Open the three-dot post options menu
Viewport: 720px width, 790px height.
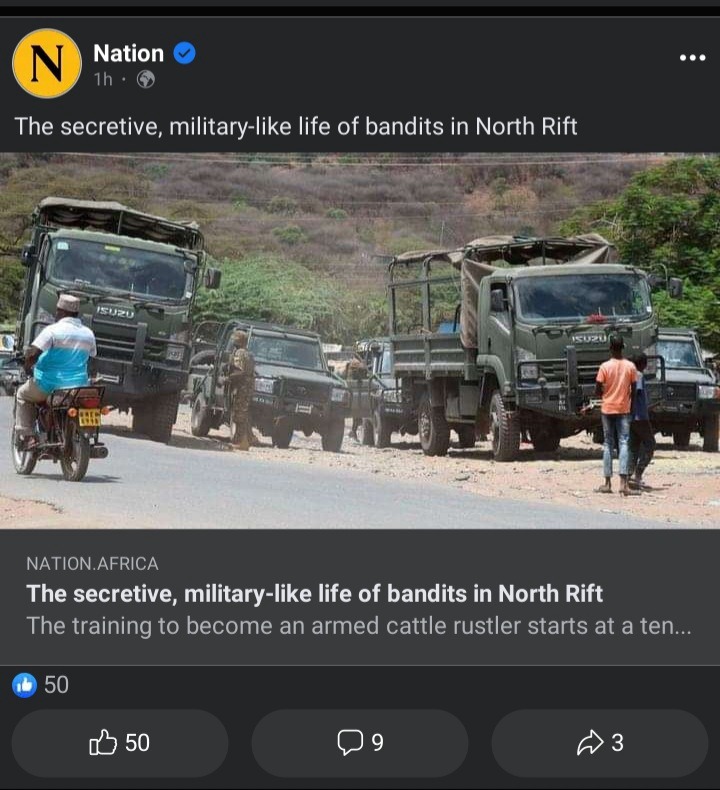point(692,57)
